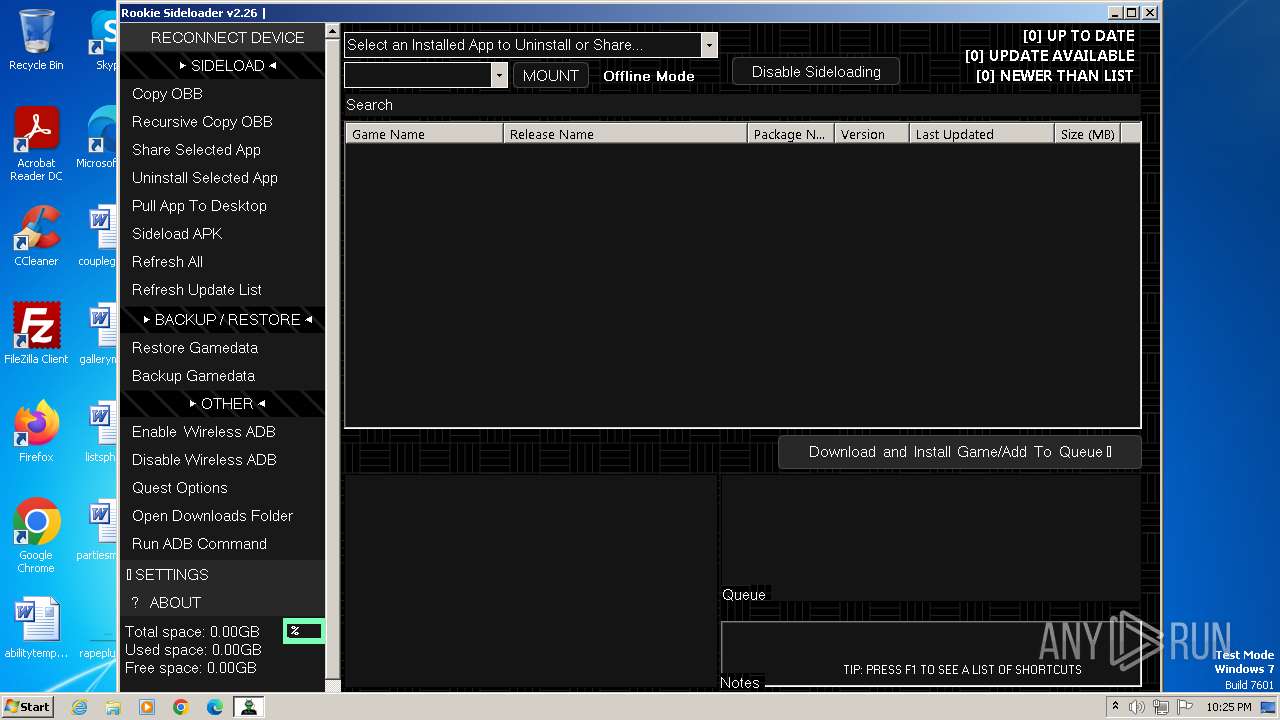
Task: Click sidebar scrollbar up arrow
Action: 333,33
